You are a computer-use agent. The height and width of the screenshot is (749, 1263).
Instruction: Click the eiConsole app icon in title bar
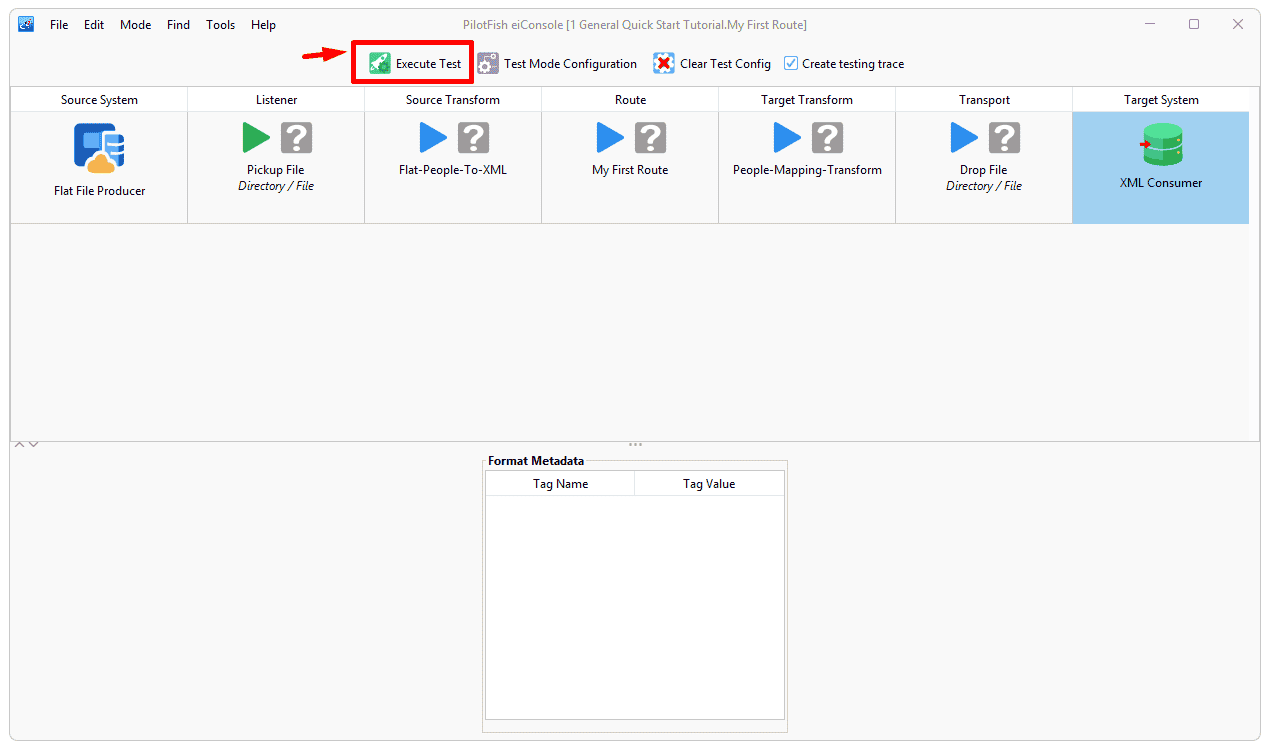(x=27, y=25)
